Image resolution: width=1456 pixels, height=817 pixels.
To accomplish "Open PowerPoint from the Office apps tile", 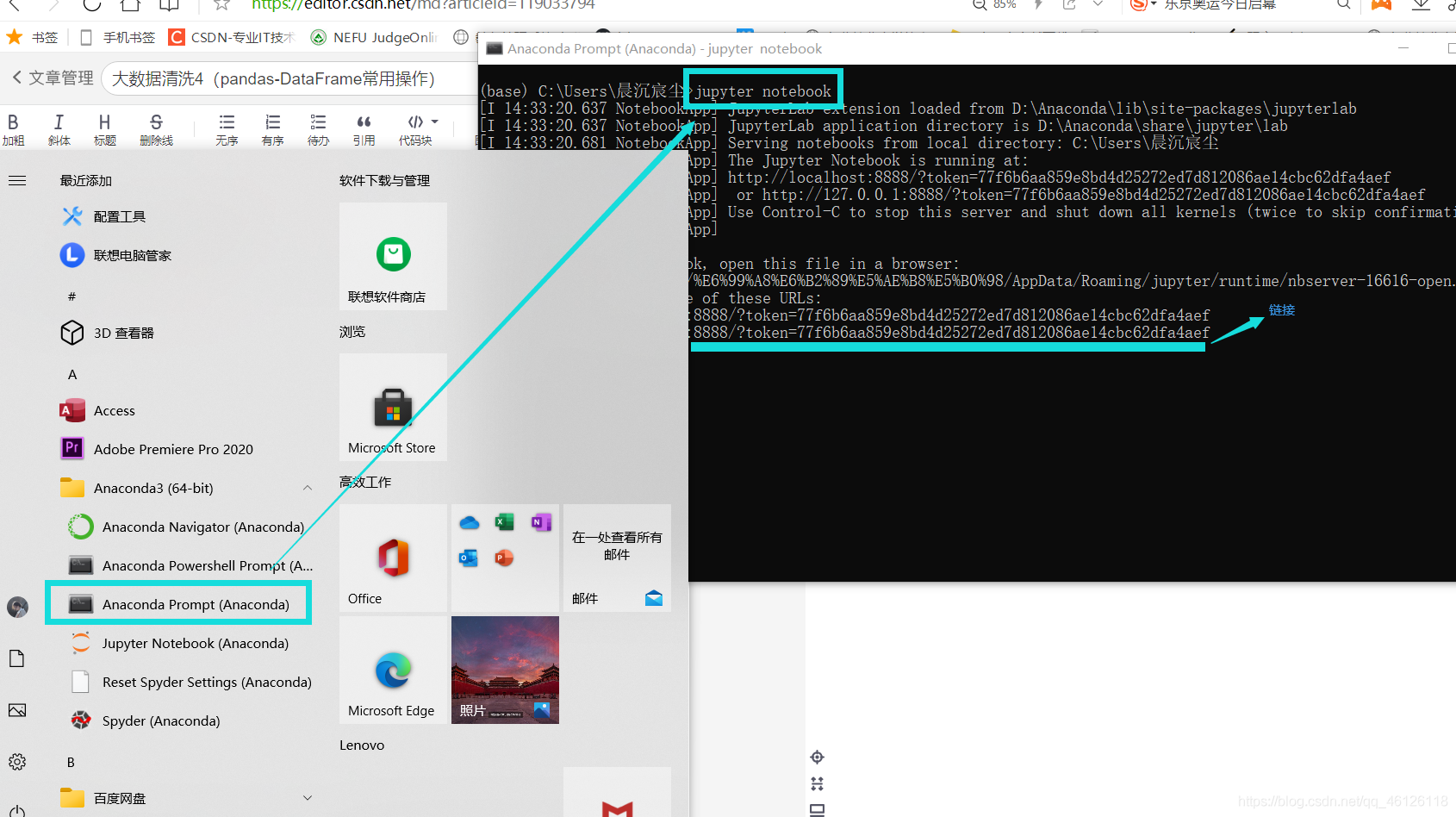I will (504, 558).
